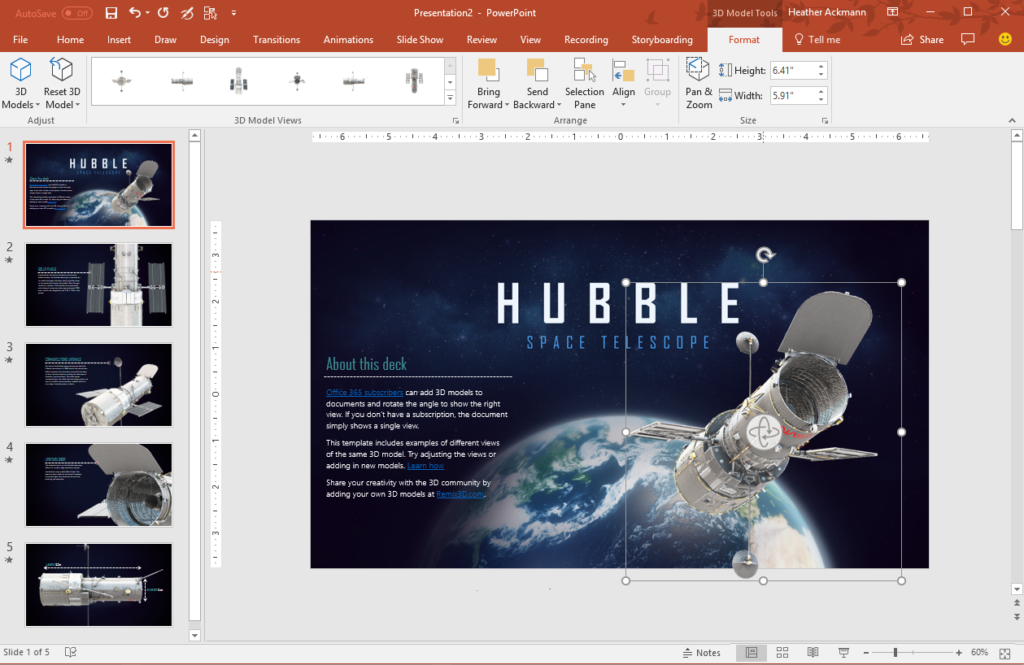The image size is (1024, 665).
Task: Click the Notes button in status bar
Action: click(701, 653)
